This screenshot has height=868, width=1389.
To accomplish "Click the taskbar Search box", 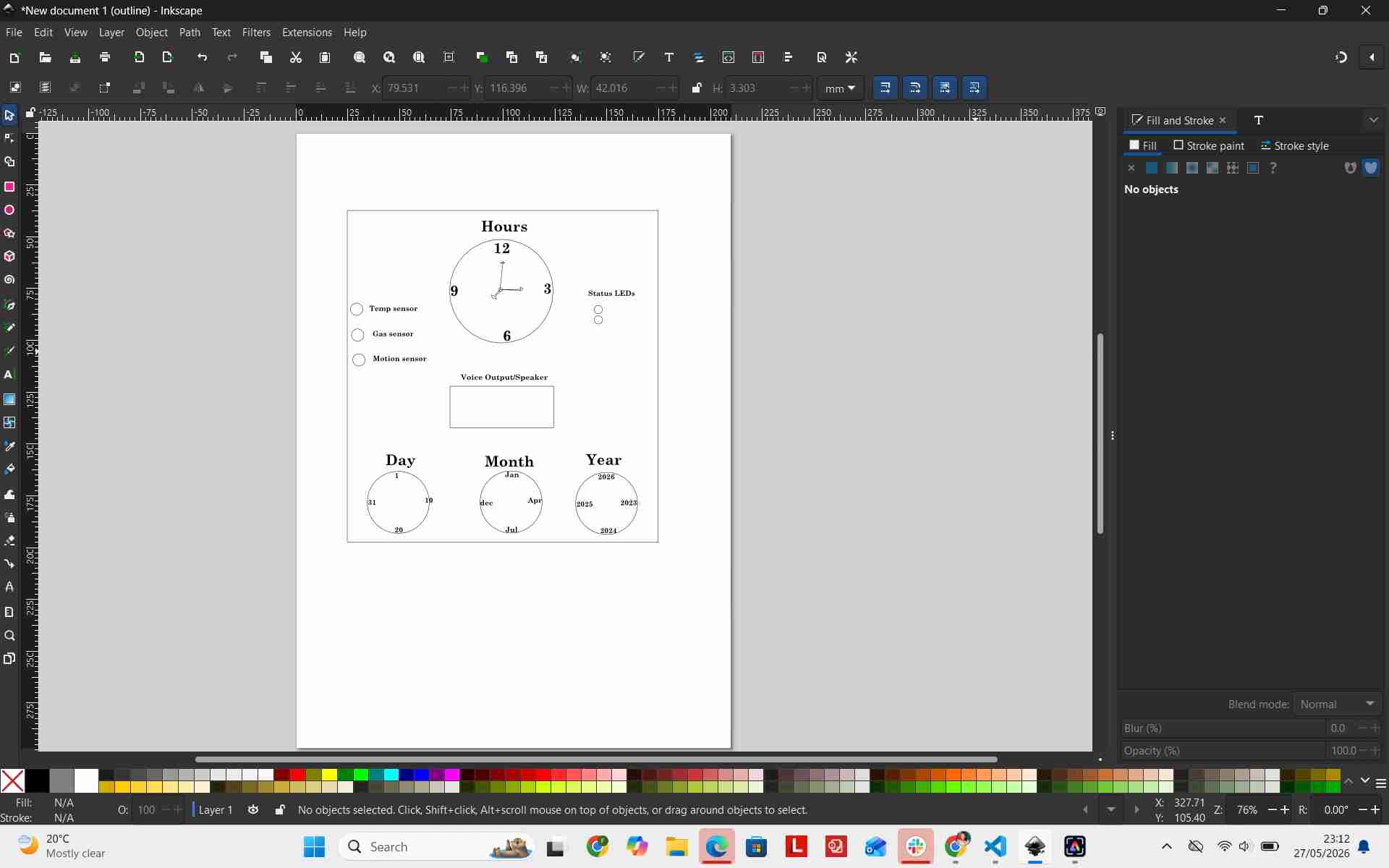I will tap(436, 846).
